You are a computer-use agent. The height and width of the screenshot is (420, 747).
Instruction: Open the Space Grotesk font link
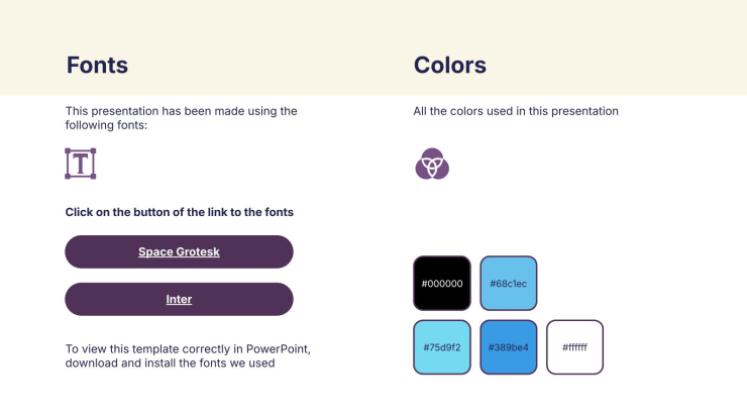[x=179, y=251]
